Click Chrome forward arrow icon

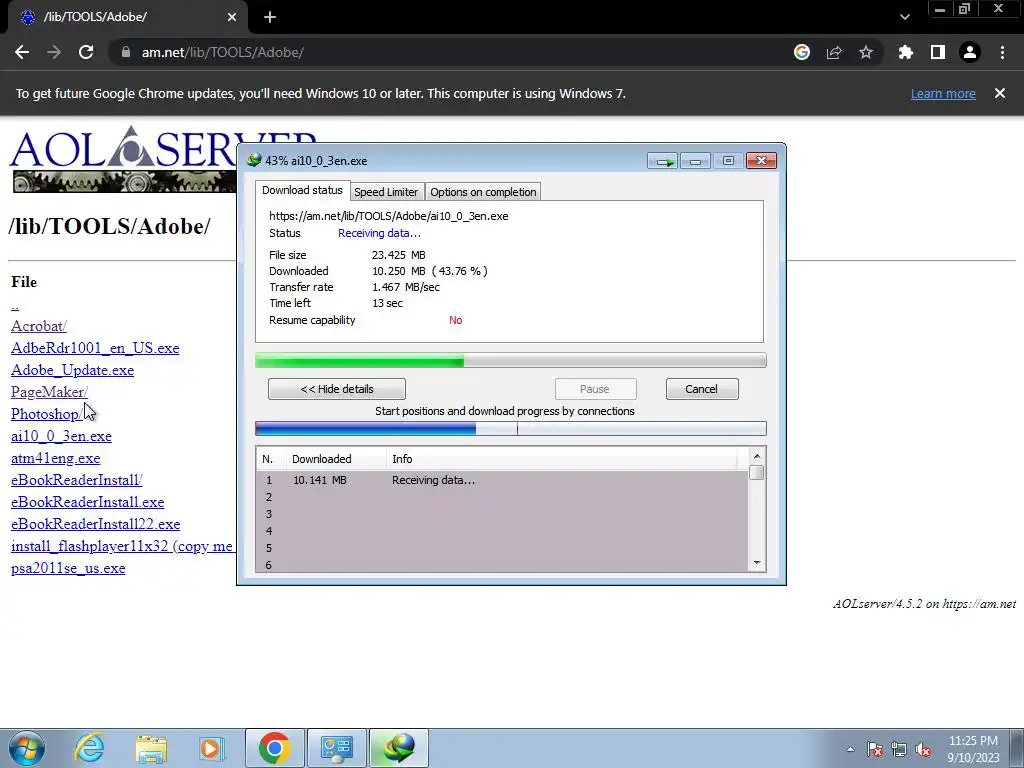(54, 52)
